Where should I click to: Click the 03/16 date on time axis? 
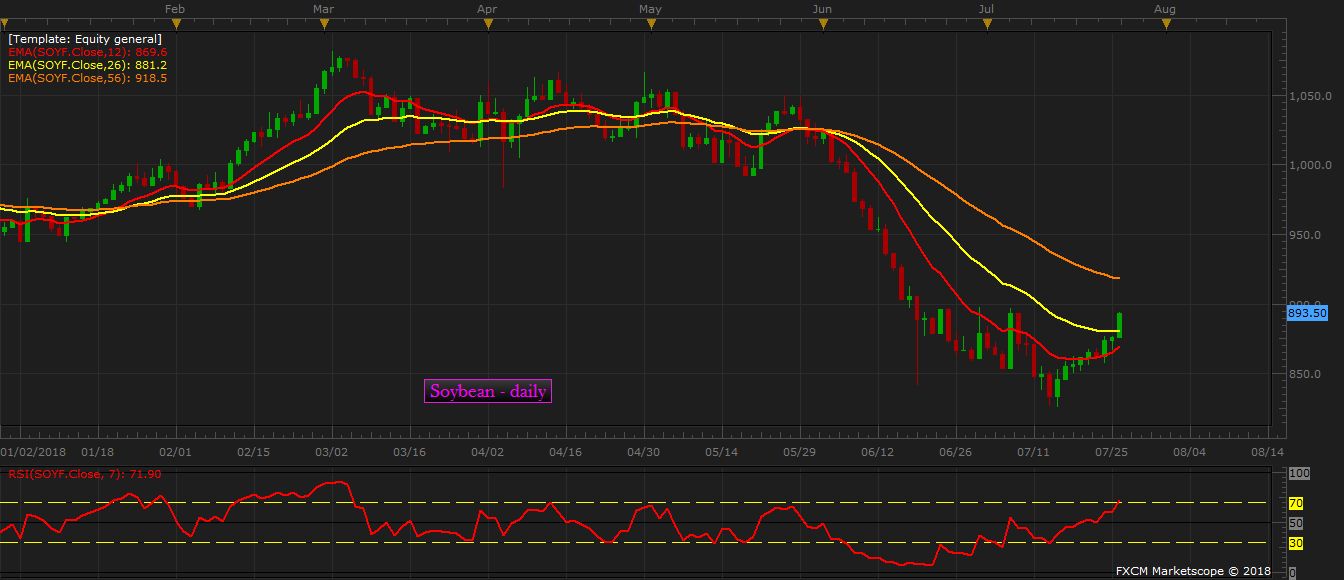tap(410, 451)
